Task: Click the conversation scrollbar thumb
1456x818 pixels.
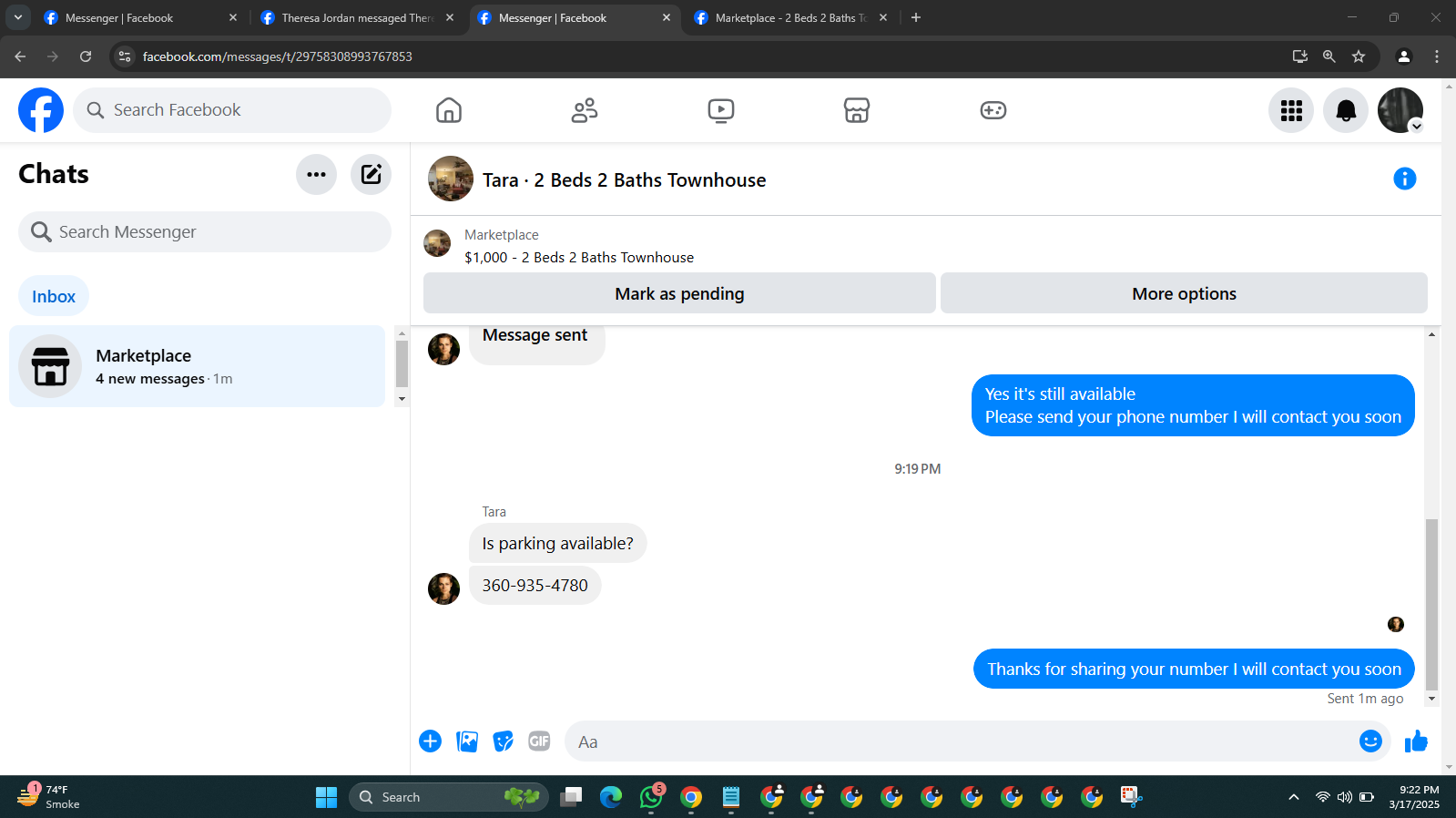Action: point(1431,605)
